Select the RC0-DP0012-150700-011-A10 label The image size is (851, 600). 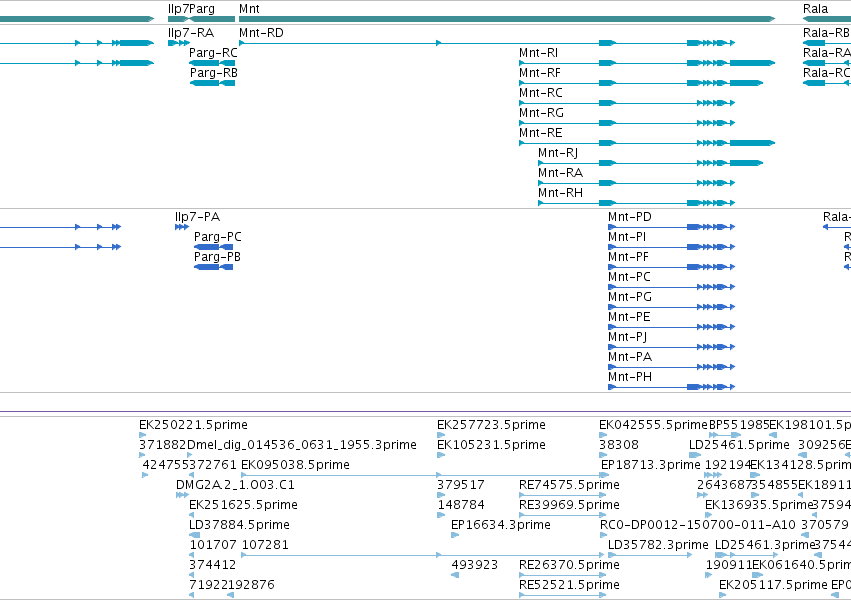pyautogui.click(x=698, y=525)
